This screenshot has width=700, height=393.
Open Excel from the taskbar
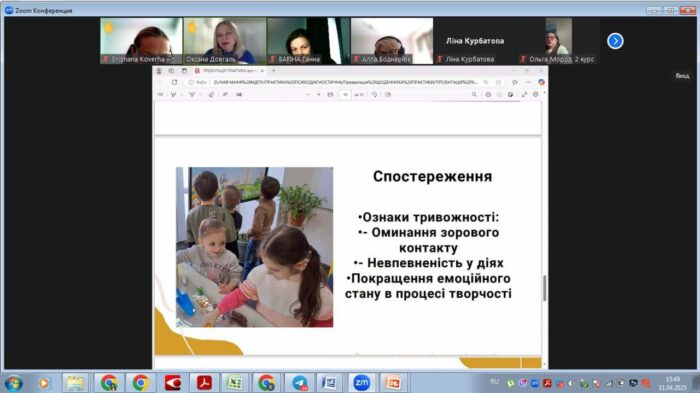235,383
